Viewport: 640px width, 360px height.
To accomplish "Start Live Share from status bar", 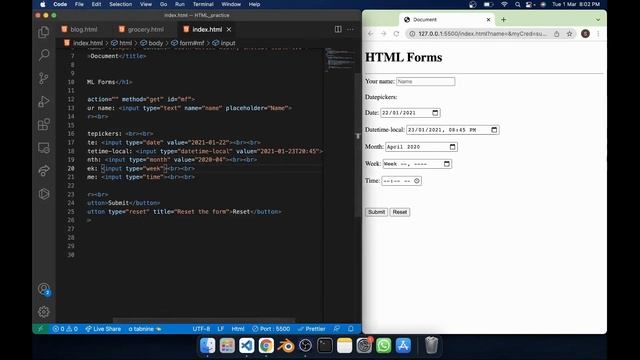I will click(x=103, y=329).
